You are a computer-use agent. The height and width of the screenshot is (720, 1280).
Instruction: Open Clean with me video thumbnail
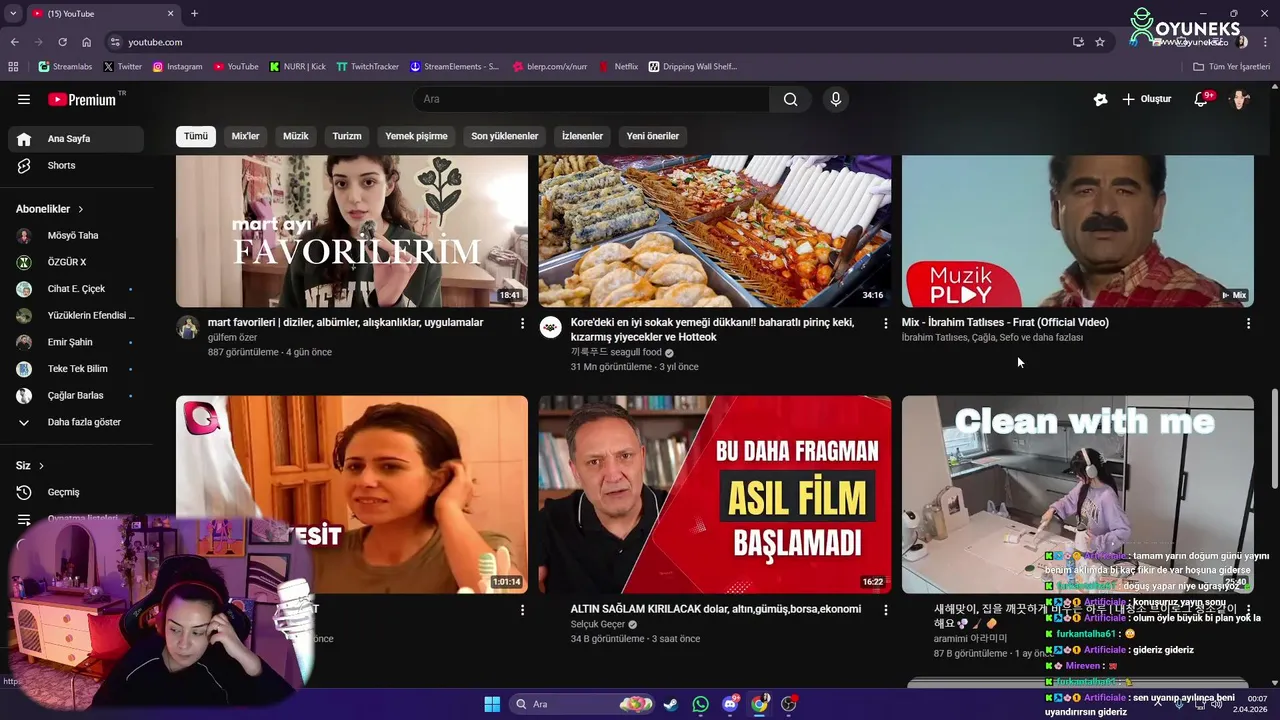1078,494
